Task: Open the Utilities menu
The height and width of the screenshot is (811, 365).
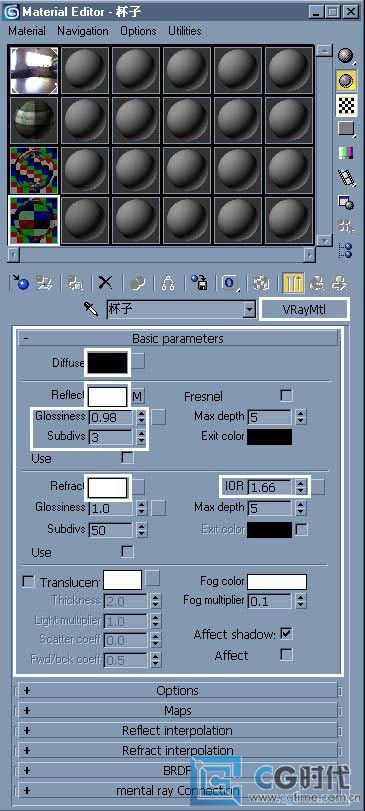Action: click(185, 31)
